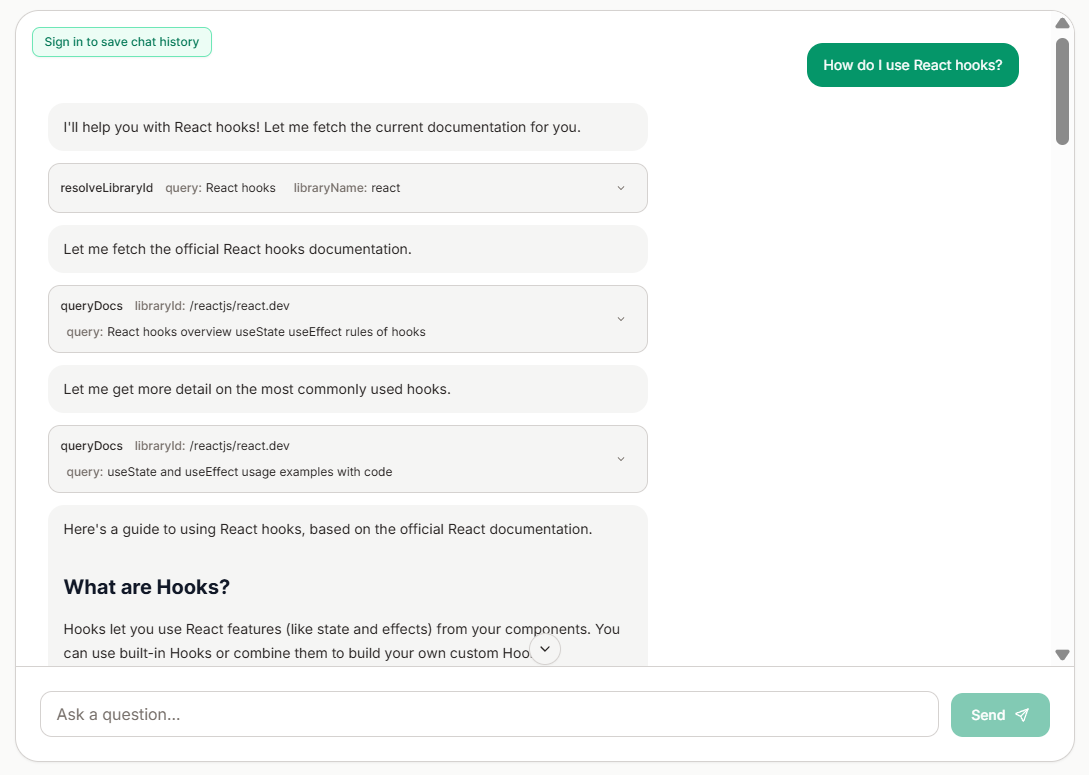Expand the React hooks overview queryDocs chevron
Viewport: 1089px width, 775px height.
[621, 319]
